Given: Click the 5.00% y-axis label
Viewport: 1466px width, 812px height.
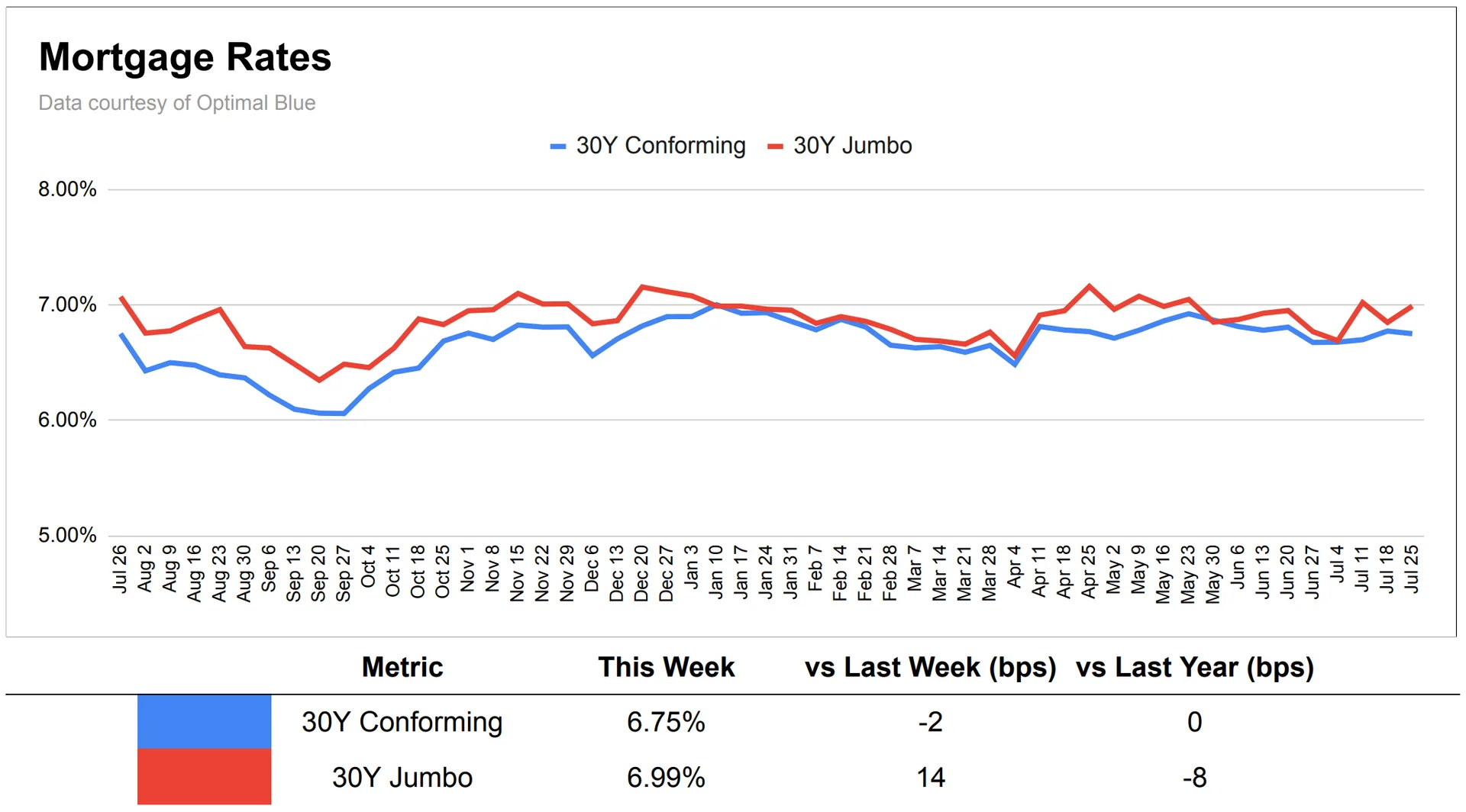Looking at the screenshot, I should pos(67,535).
